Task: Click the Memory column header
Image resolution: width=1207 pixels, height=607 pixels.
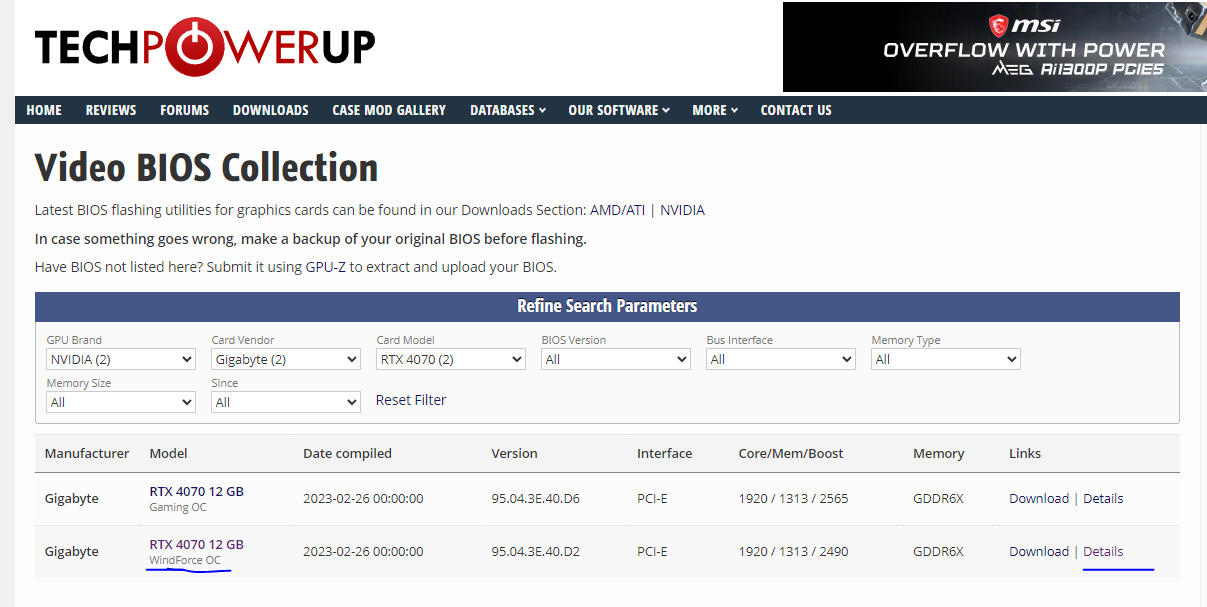Action: pos(938,453)
